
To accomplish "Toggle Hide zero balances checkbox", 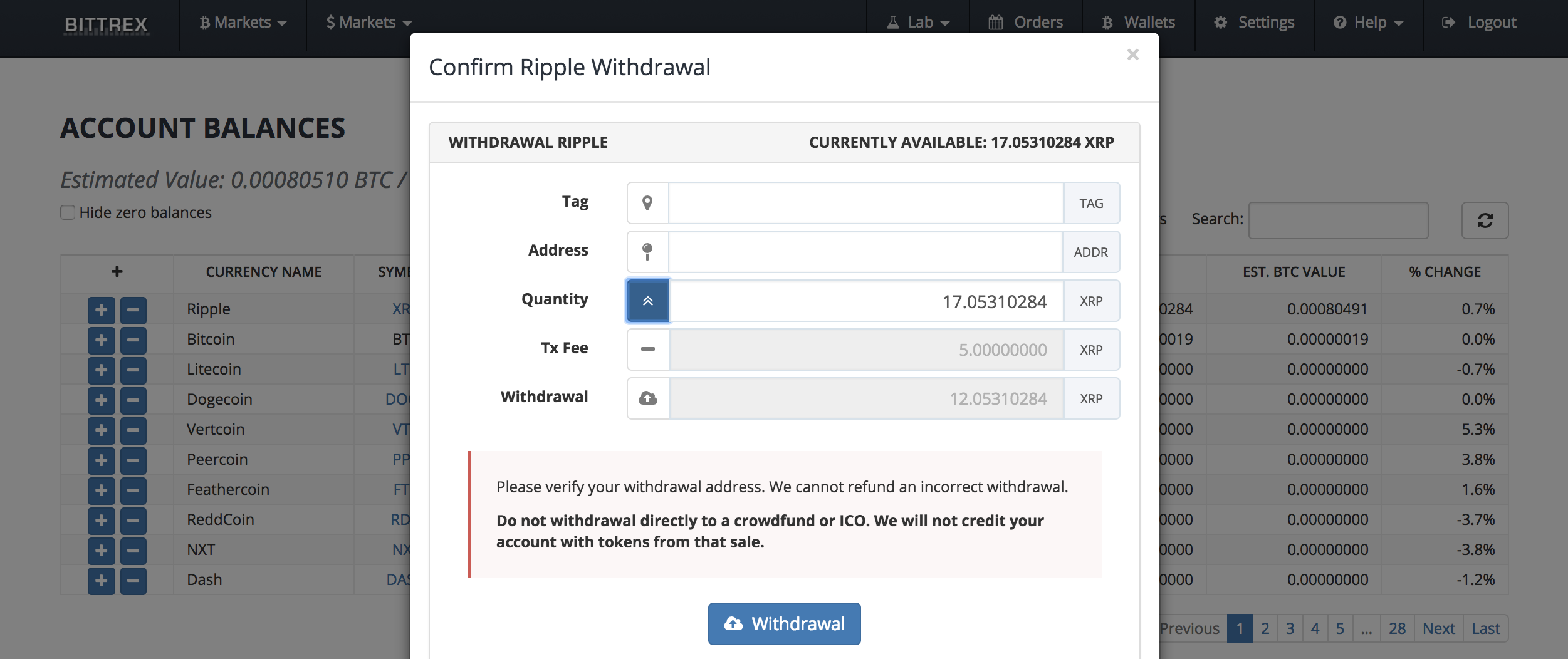I will 68,212.
